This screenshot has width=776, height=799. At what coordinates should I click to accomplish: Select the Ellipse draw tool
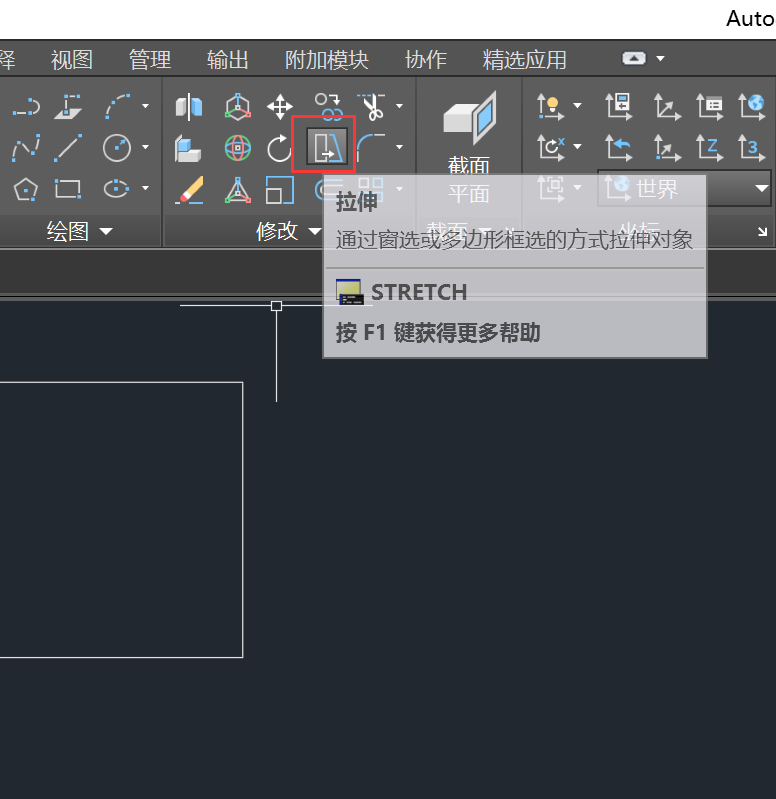(117, 189)
